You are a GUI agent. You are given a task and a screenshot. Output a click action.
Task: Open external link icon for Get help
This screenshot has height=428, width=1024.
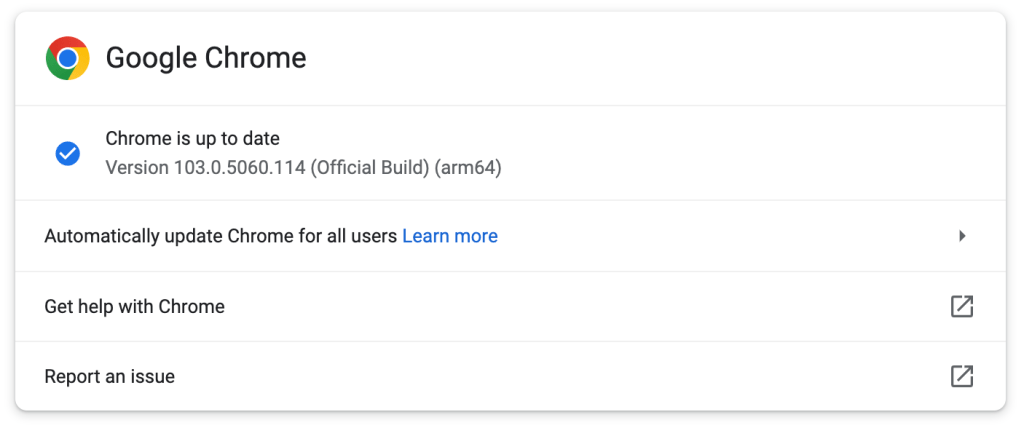(x=961, y=306)
